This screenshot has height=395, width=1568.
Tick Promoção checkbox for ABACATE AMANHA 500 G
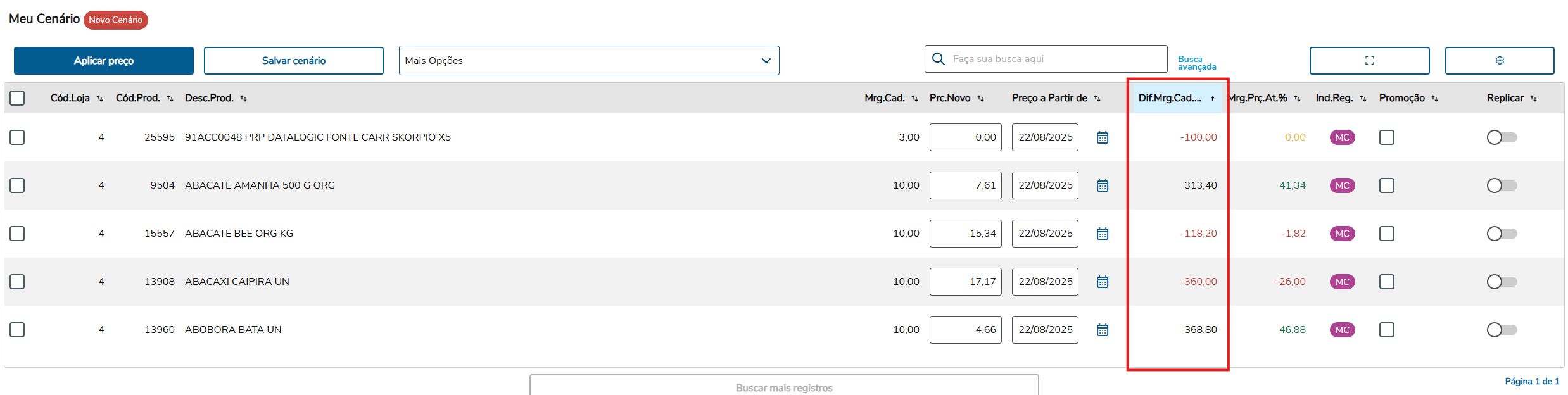coord(1386,185)
